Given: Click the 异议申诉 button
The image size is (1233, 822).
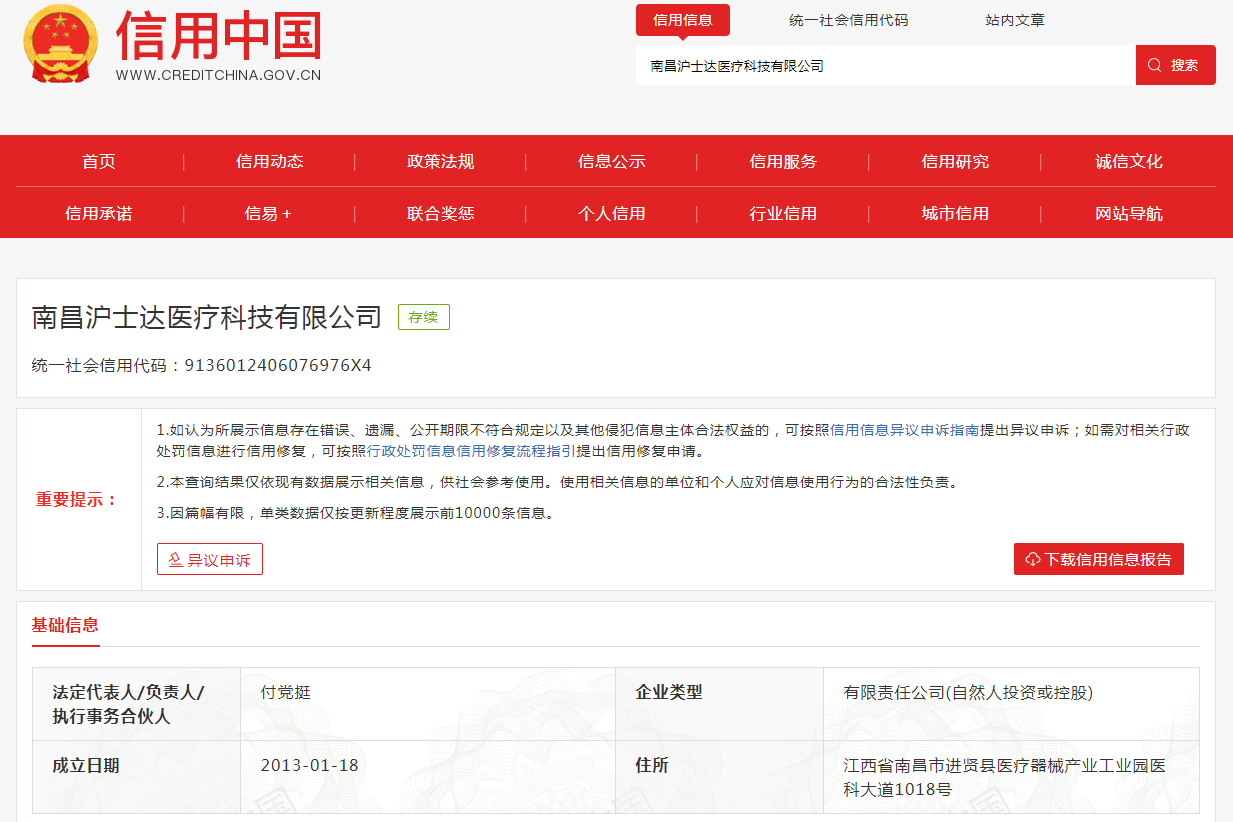Looking at the screenshot, I should click(210, 560).
